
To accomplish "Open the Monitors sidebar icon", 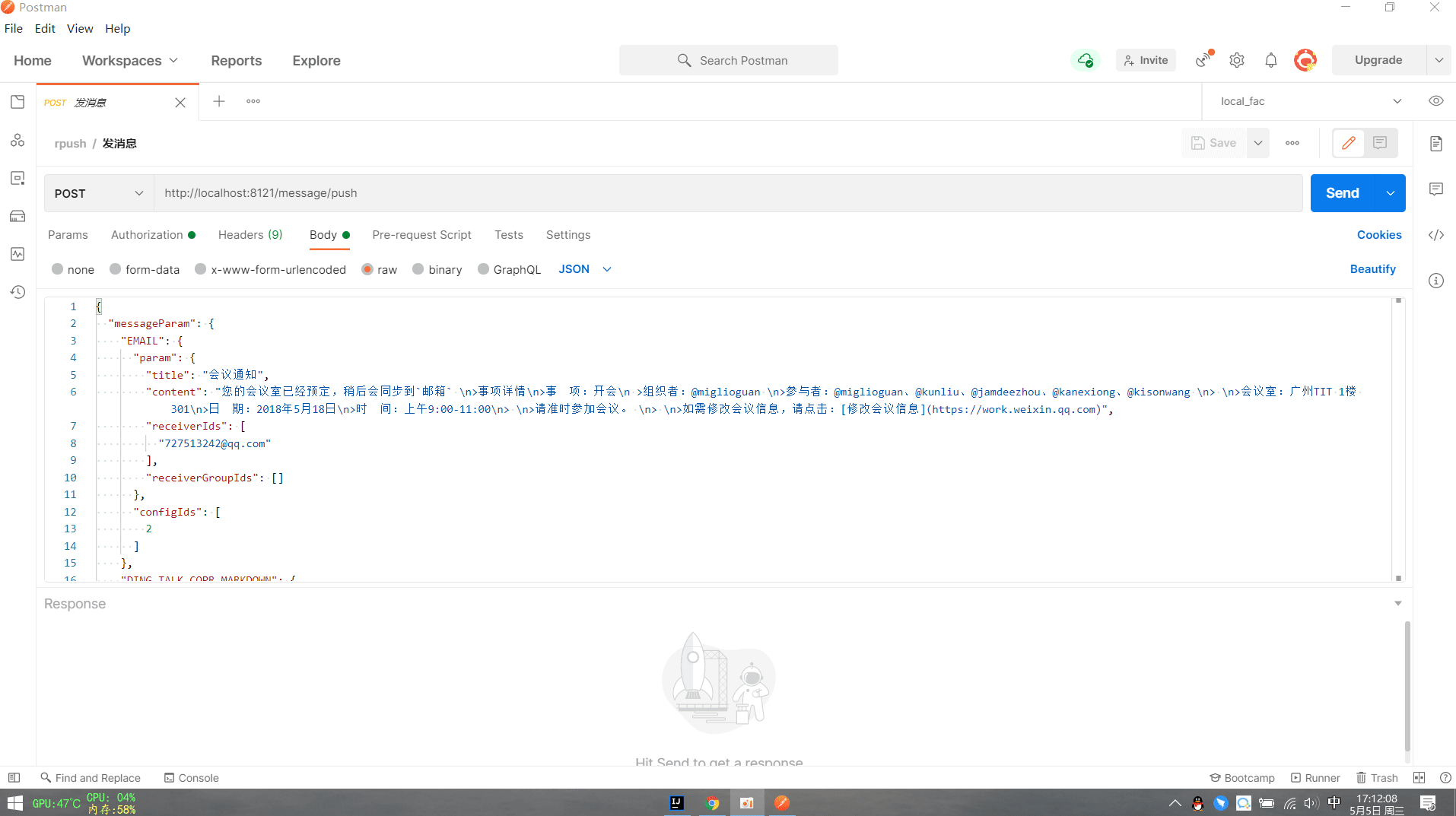I will point(17,254).
